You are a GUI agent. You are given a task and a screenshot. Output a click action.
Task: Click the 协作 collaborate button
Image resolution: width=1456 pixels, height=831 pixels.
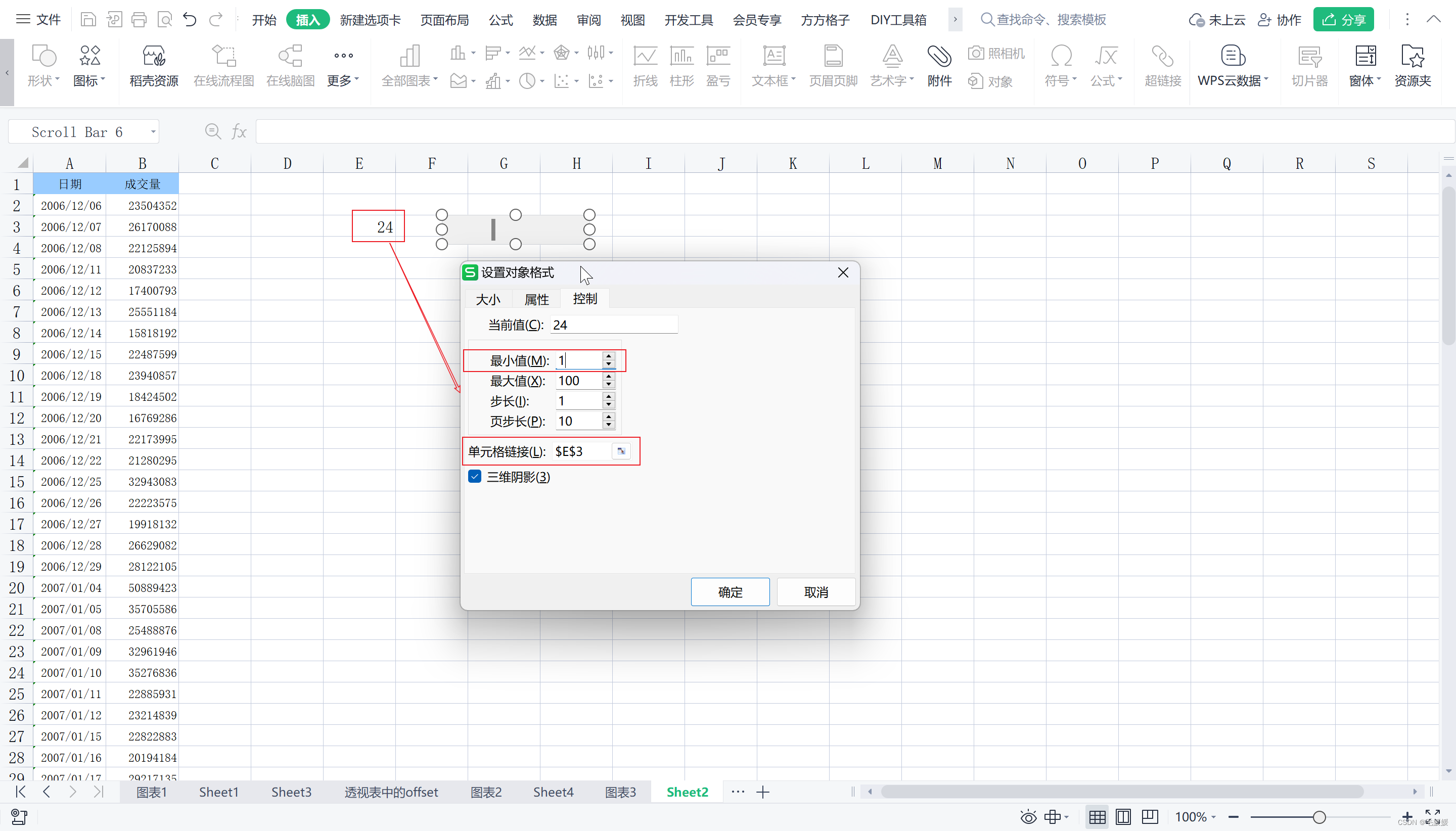tap(1280, 20)
